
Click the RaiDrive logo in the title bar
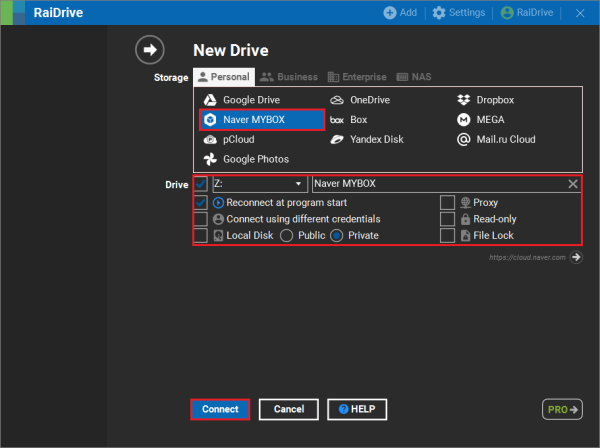(13, 13)
